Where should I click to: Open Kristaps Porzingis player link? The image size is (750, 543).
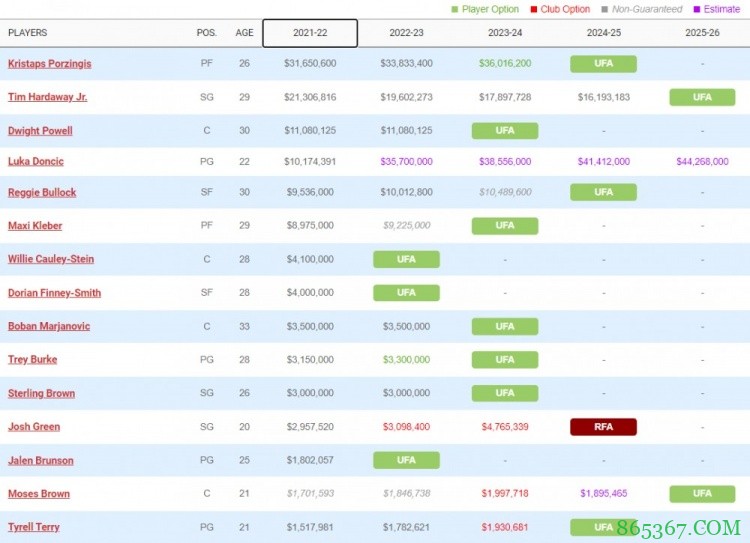49,64
